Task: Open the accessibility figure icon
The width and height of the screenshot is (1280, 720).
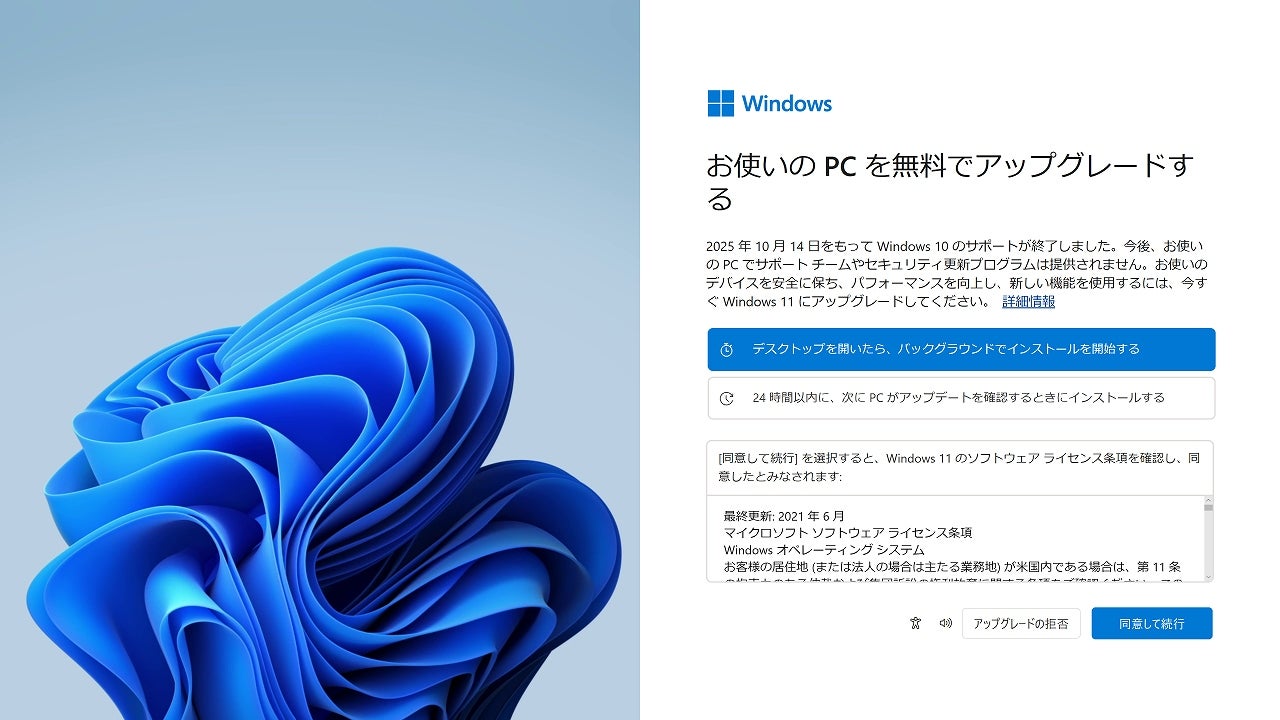Action: [915, 623]
